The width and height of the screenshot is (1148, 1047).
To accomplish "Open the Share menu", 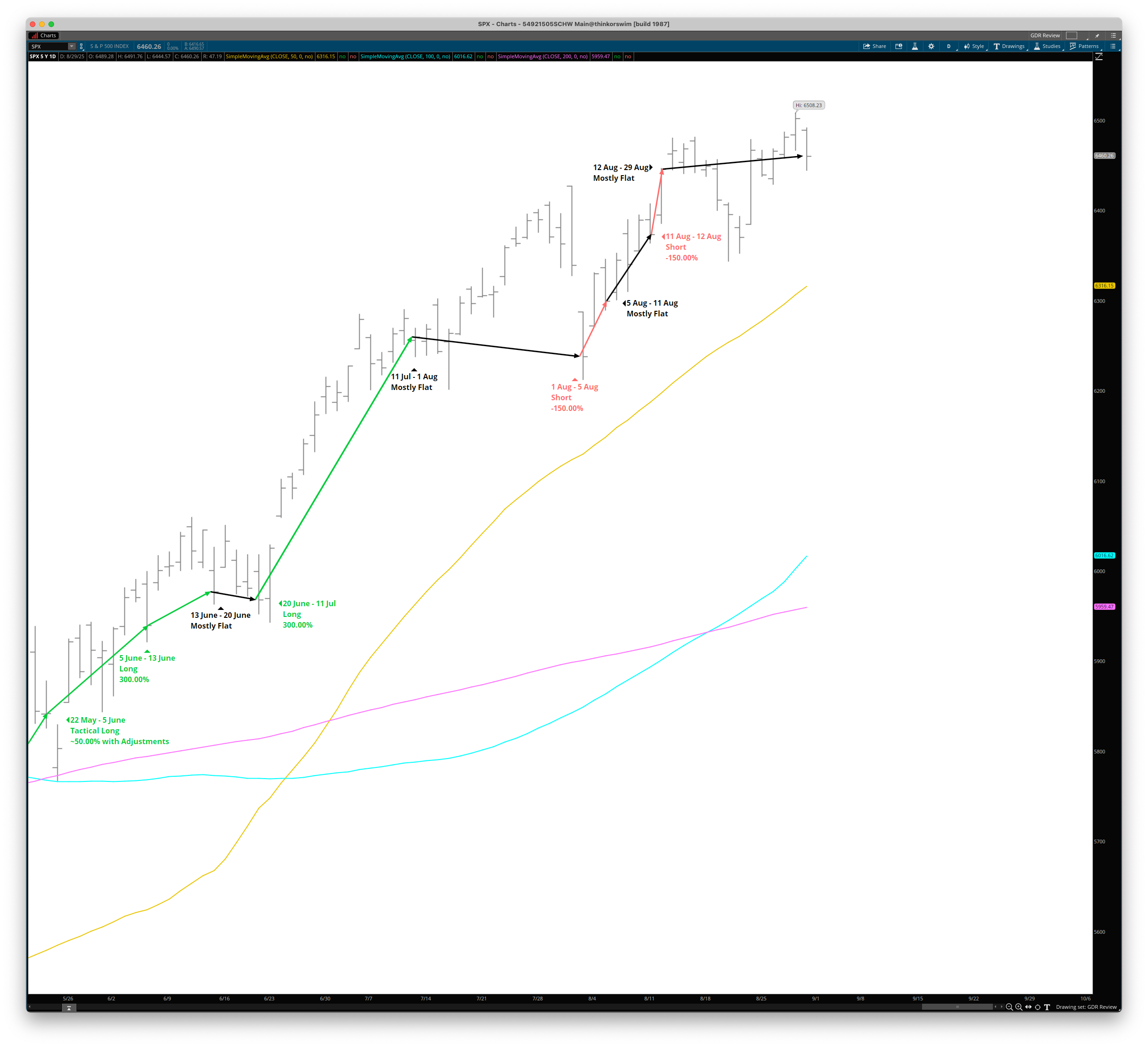I will click(875, 46).
